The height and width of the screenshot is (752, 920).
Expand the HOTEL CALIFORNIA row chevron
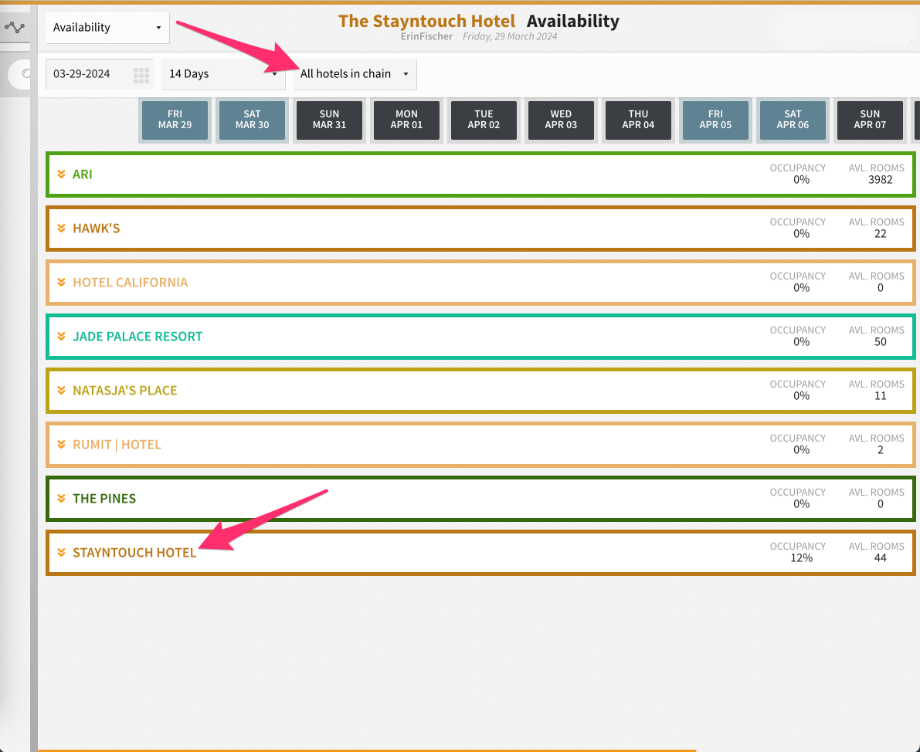pos(61,282)
